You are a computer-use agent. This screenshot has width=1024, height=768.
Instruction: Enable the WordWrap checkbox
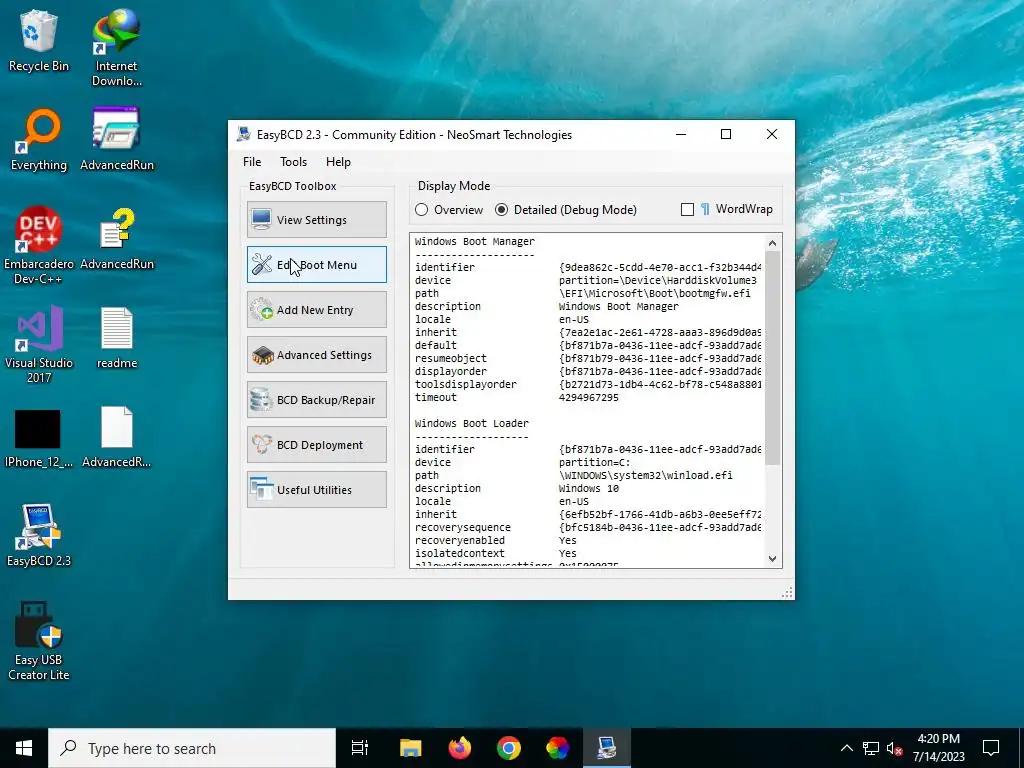click(x=687, y=210)
